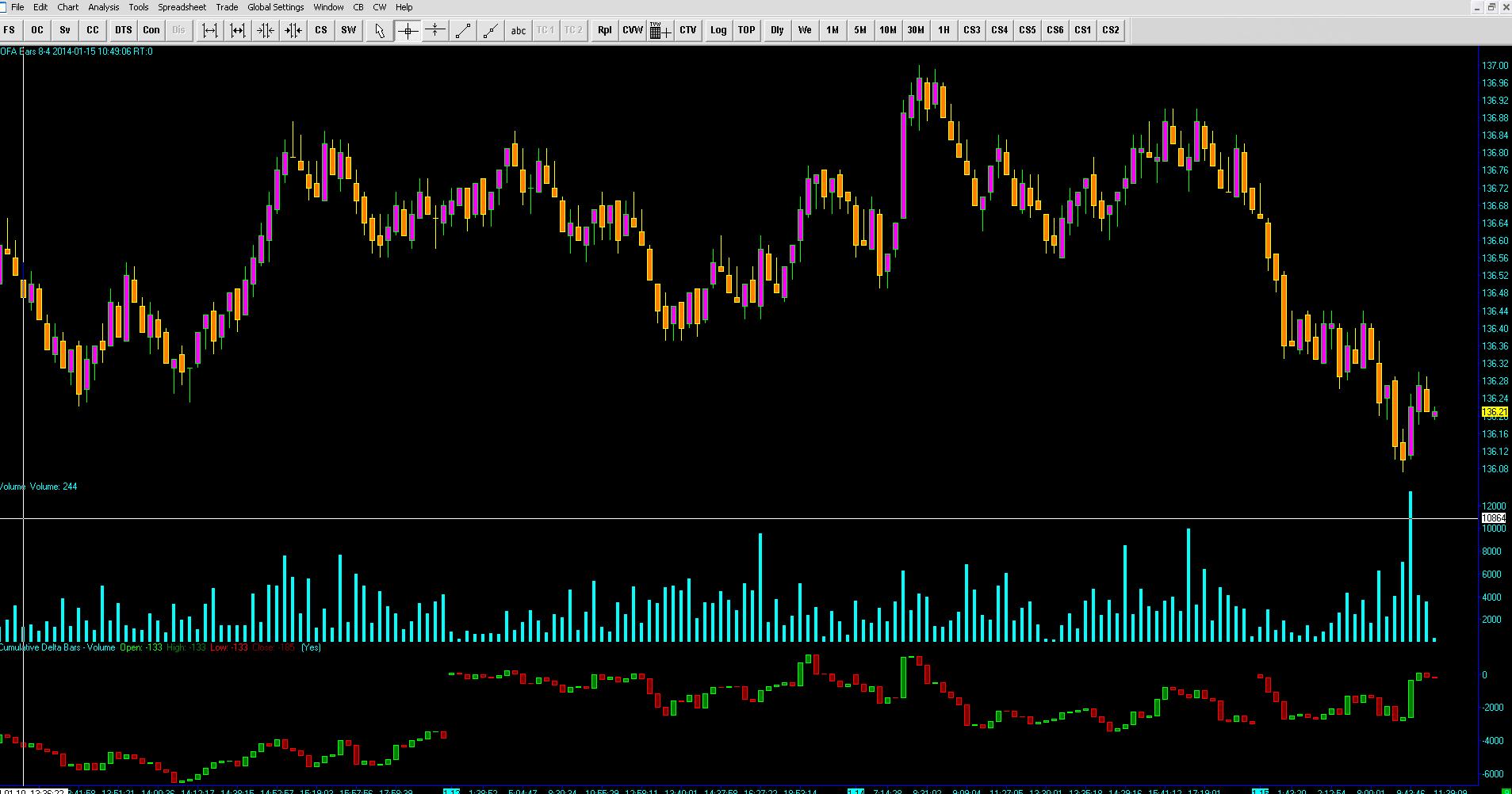Click the CS2 toolbar button
1512x794 pixels.
coord(1111,30)
